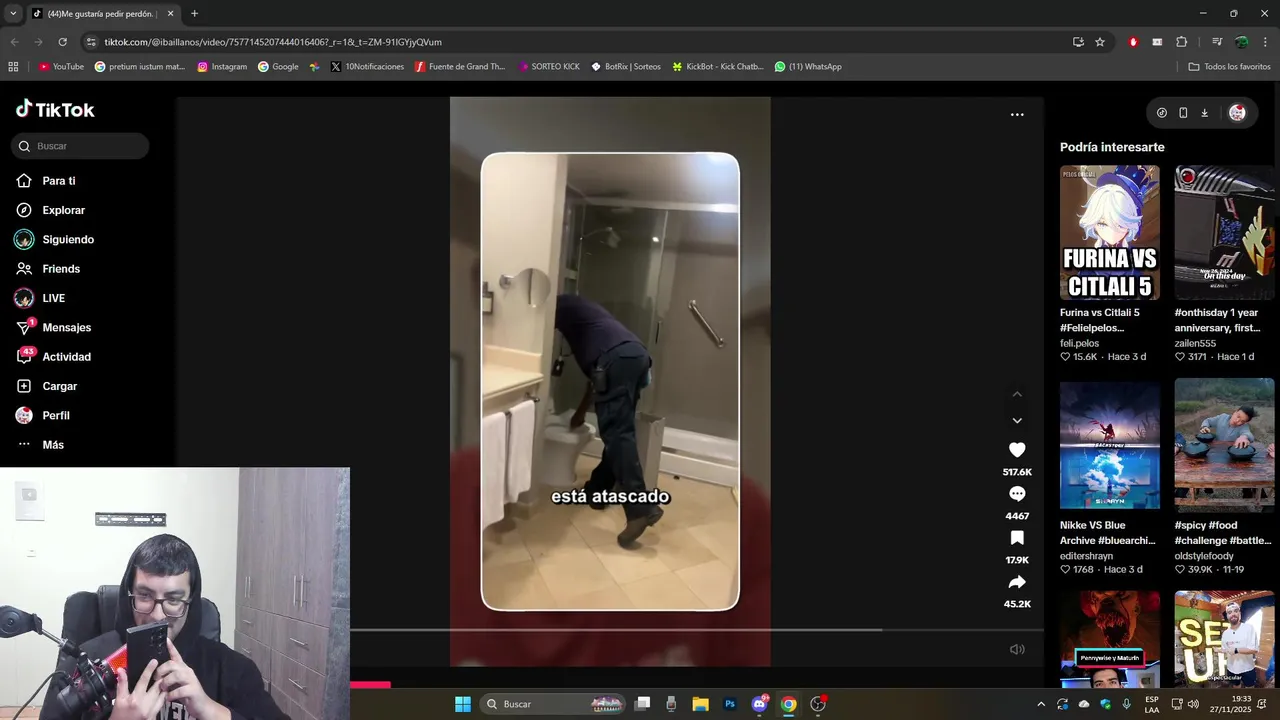The width and height of the screenshot is (1280, 720).
Task: Focus the TikTok Buscar search field
Action: point(81,146)
